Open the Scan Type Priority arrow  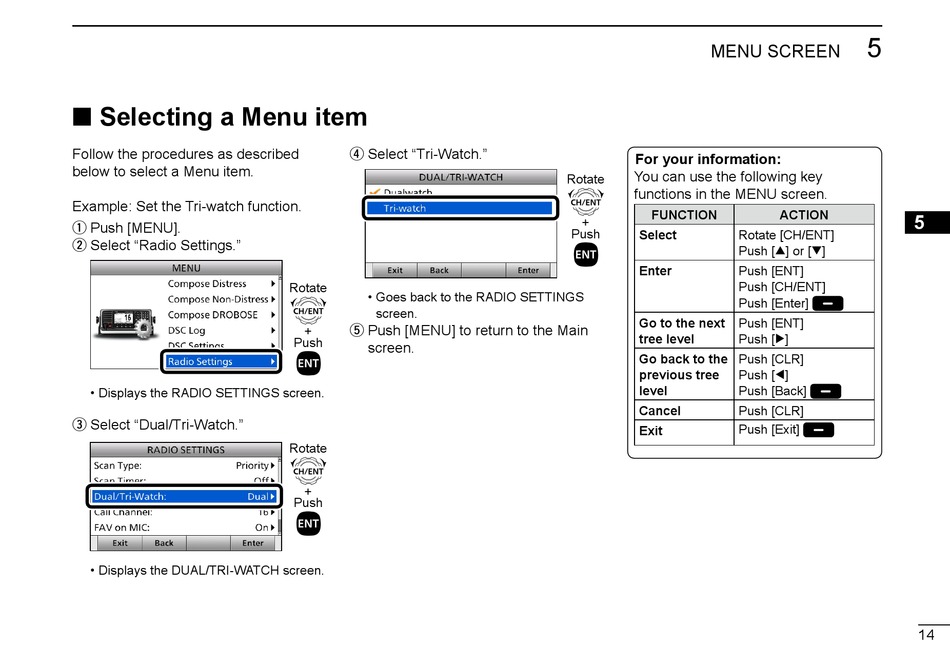[x=273, y=465]
